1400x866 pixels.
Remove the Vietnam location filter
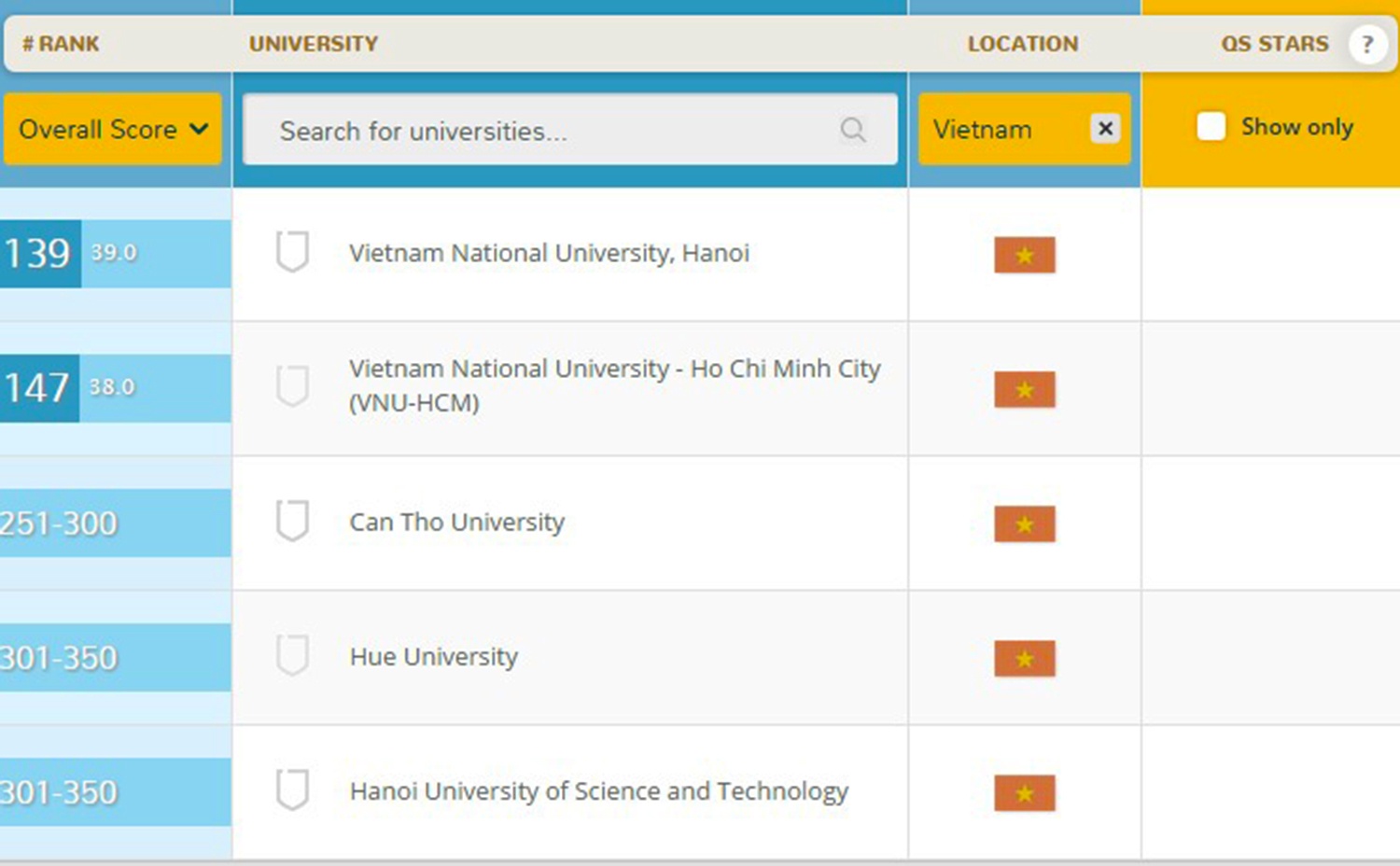coord(1104,128)
